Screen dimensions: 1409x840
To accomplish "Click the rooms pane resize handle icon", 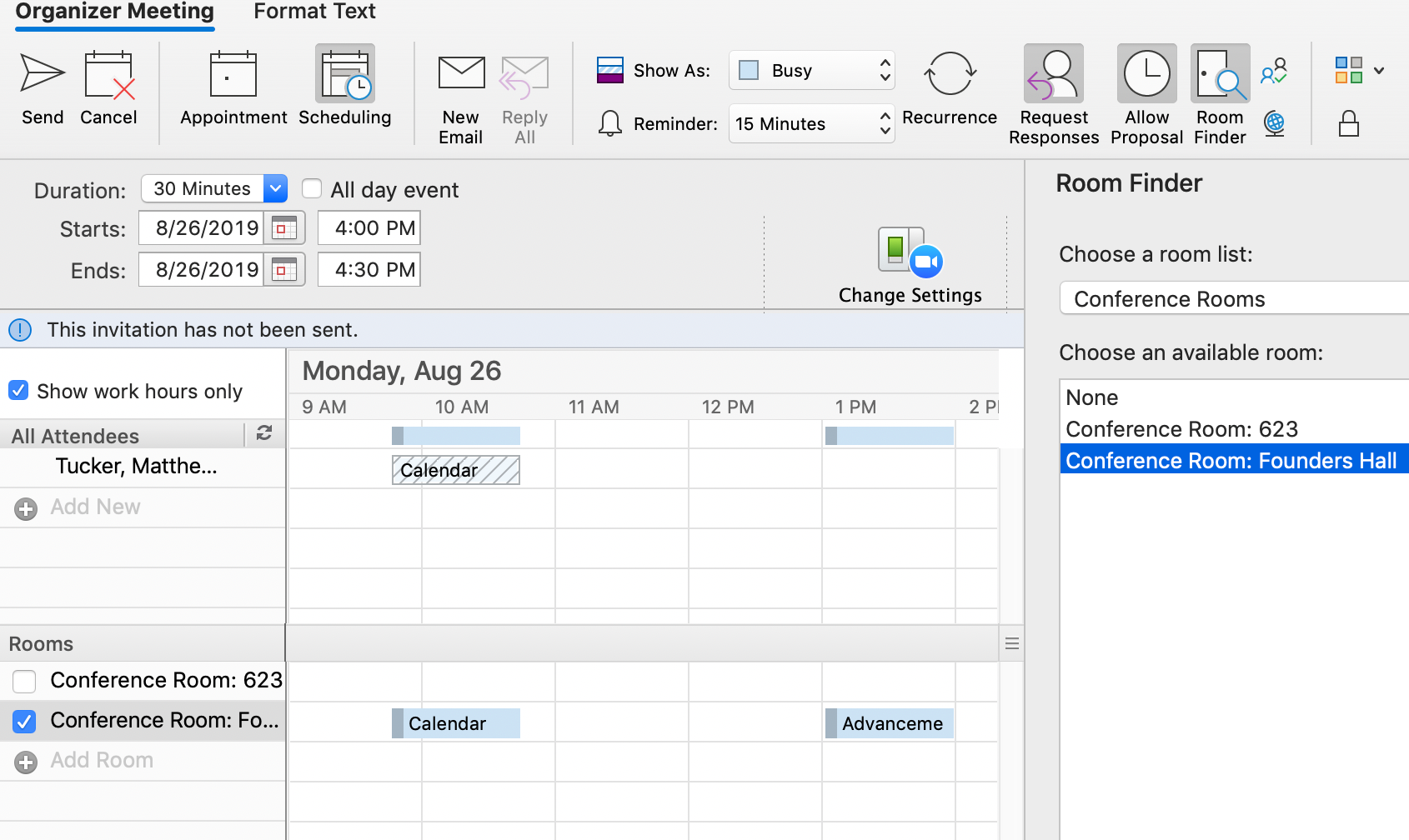I will pos(1012,643).
